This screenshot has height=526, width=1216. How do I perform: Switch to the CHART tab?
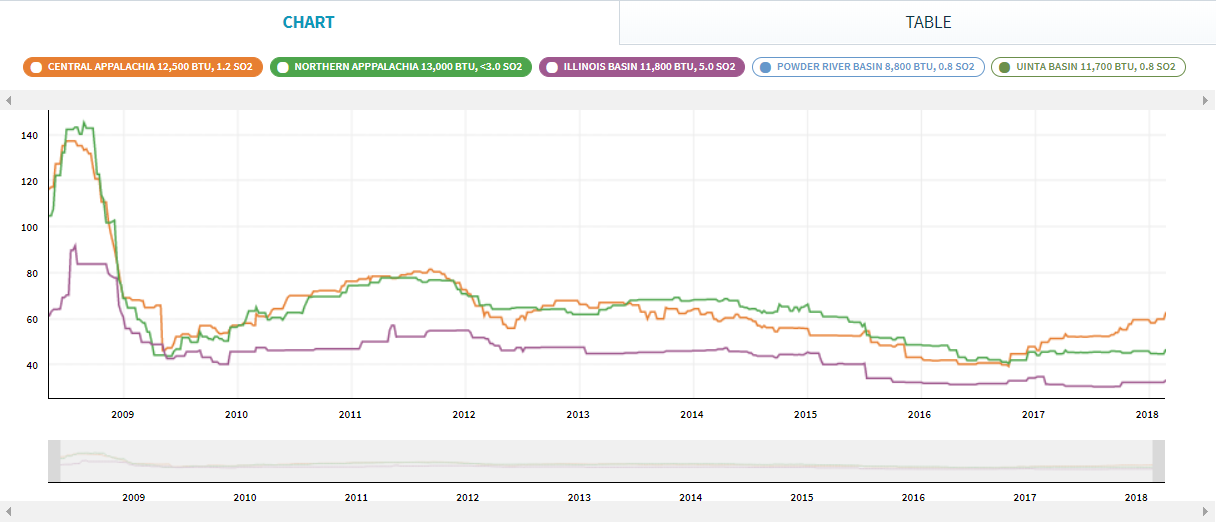point(309,22)
